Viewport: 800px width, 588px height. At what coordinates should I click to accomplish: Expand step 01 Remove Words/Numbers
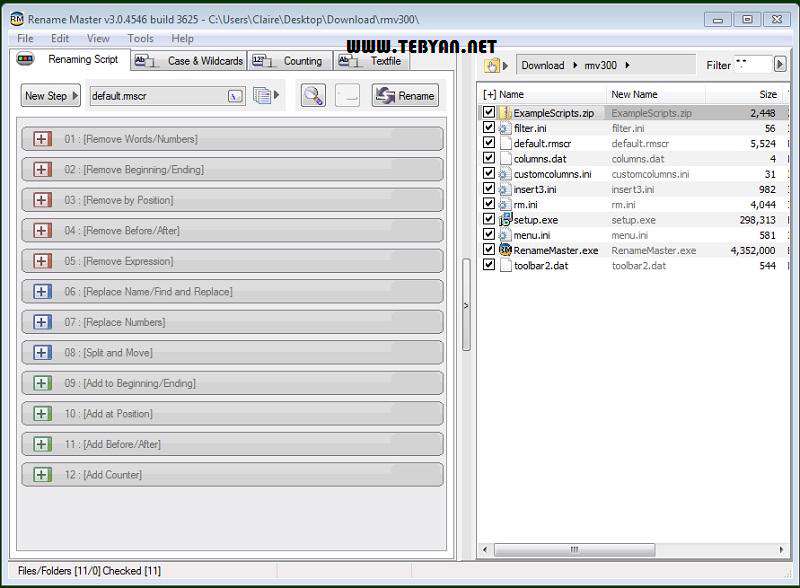click(40, 140)
